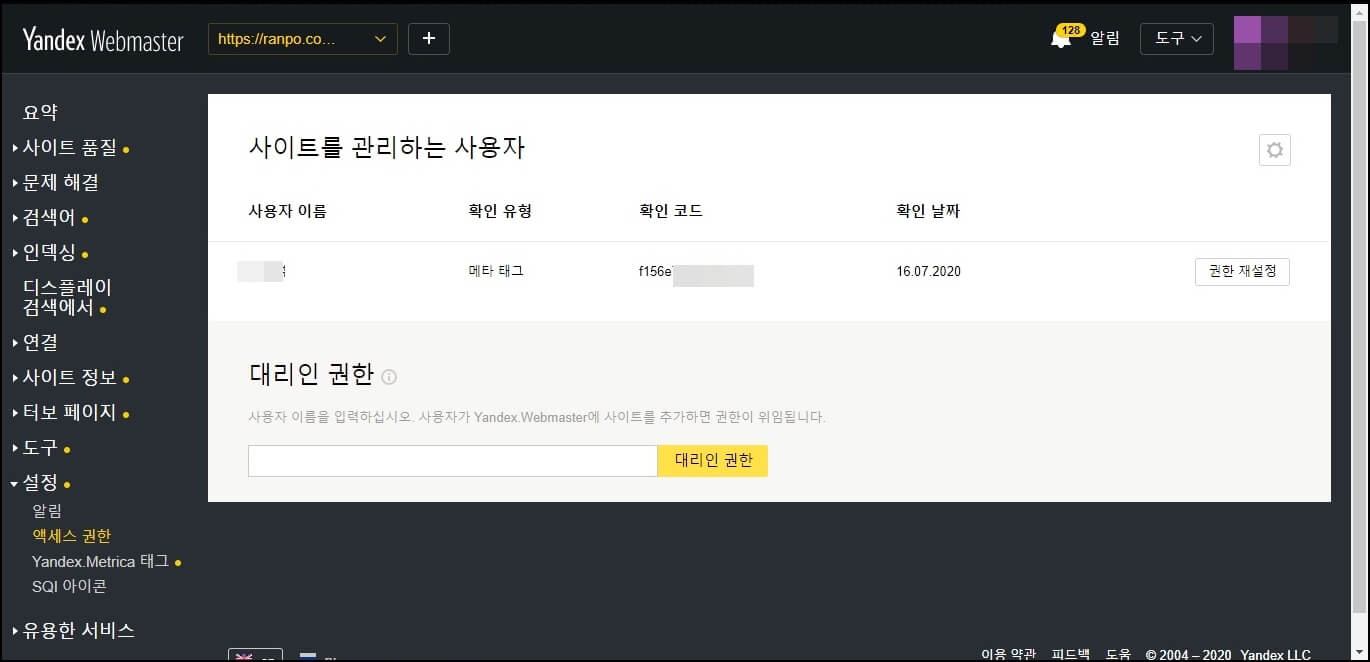Click the 권한 재설정 button
This screenshot has height=662, width=1370.
click(1242, 272)
